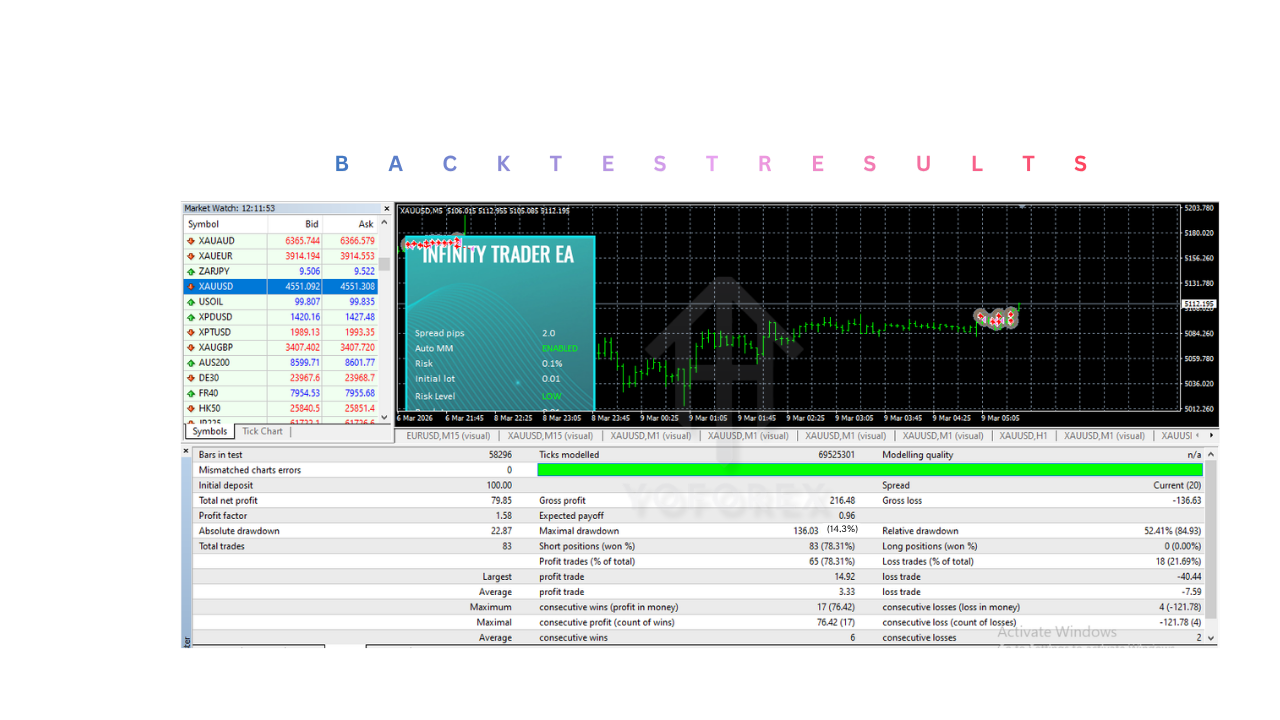Open the XAUUSD,H1 chart tab

pyautogui.click(x=1023, y=436)
